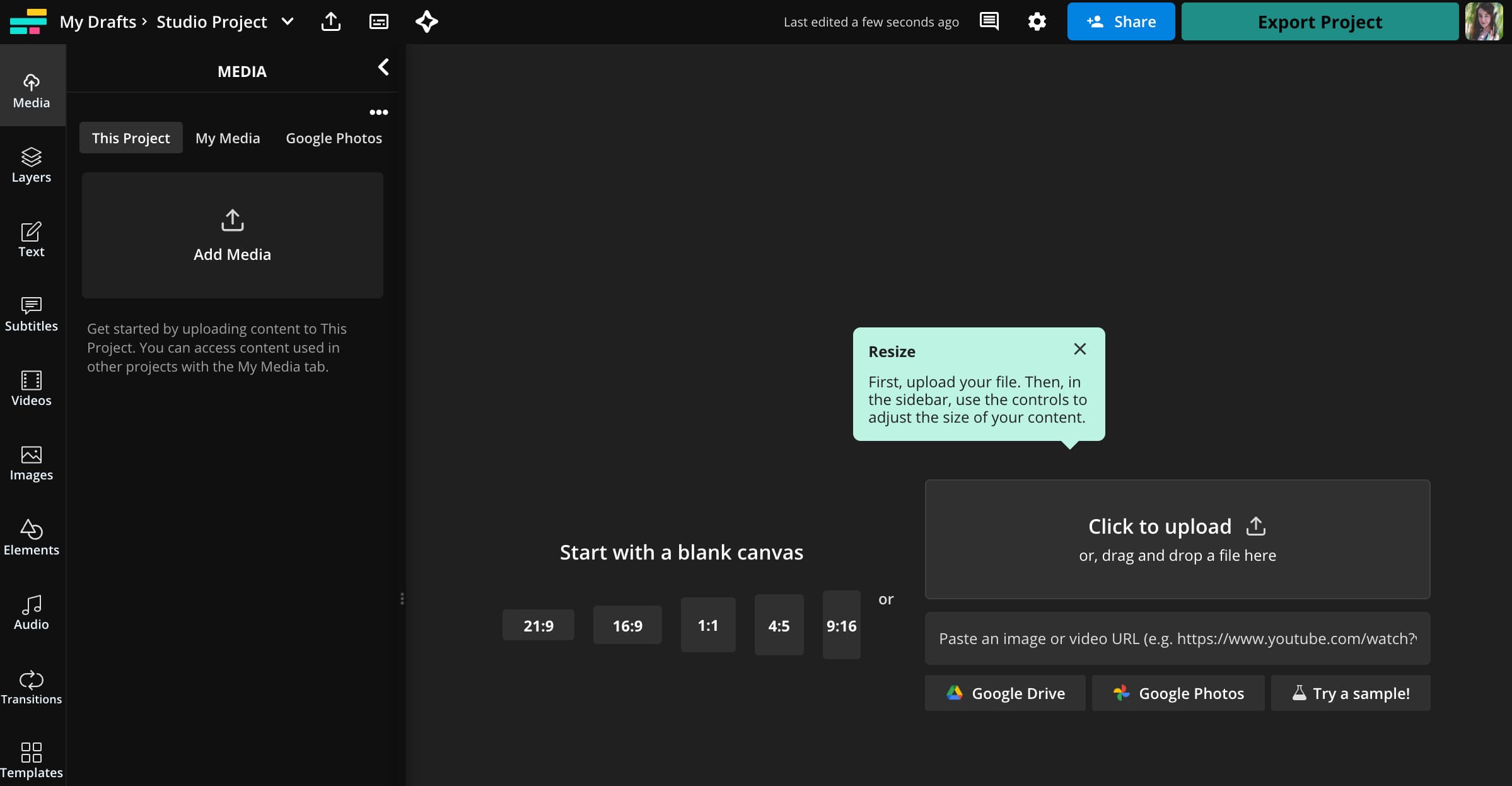Collapse the Media panel with chevron
The image size is (1512, 786).
383,67
